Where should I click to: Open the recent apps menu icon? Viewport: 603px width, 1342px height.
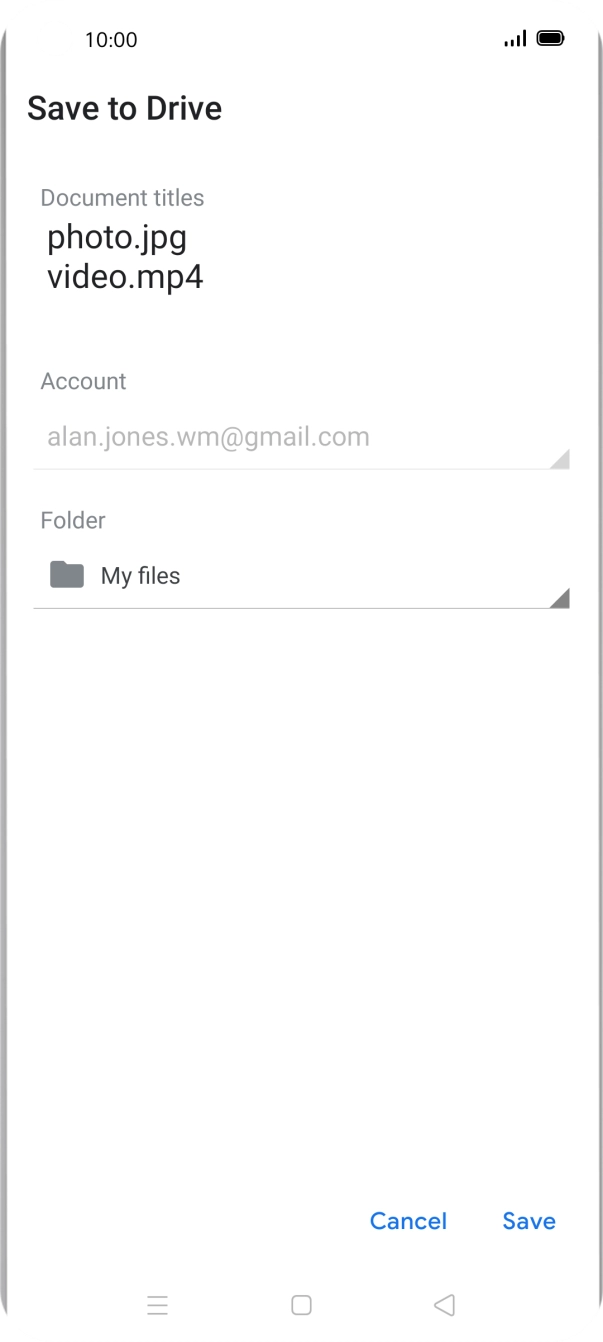coord(157,1305)
